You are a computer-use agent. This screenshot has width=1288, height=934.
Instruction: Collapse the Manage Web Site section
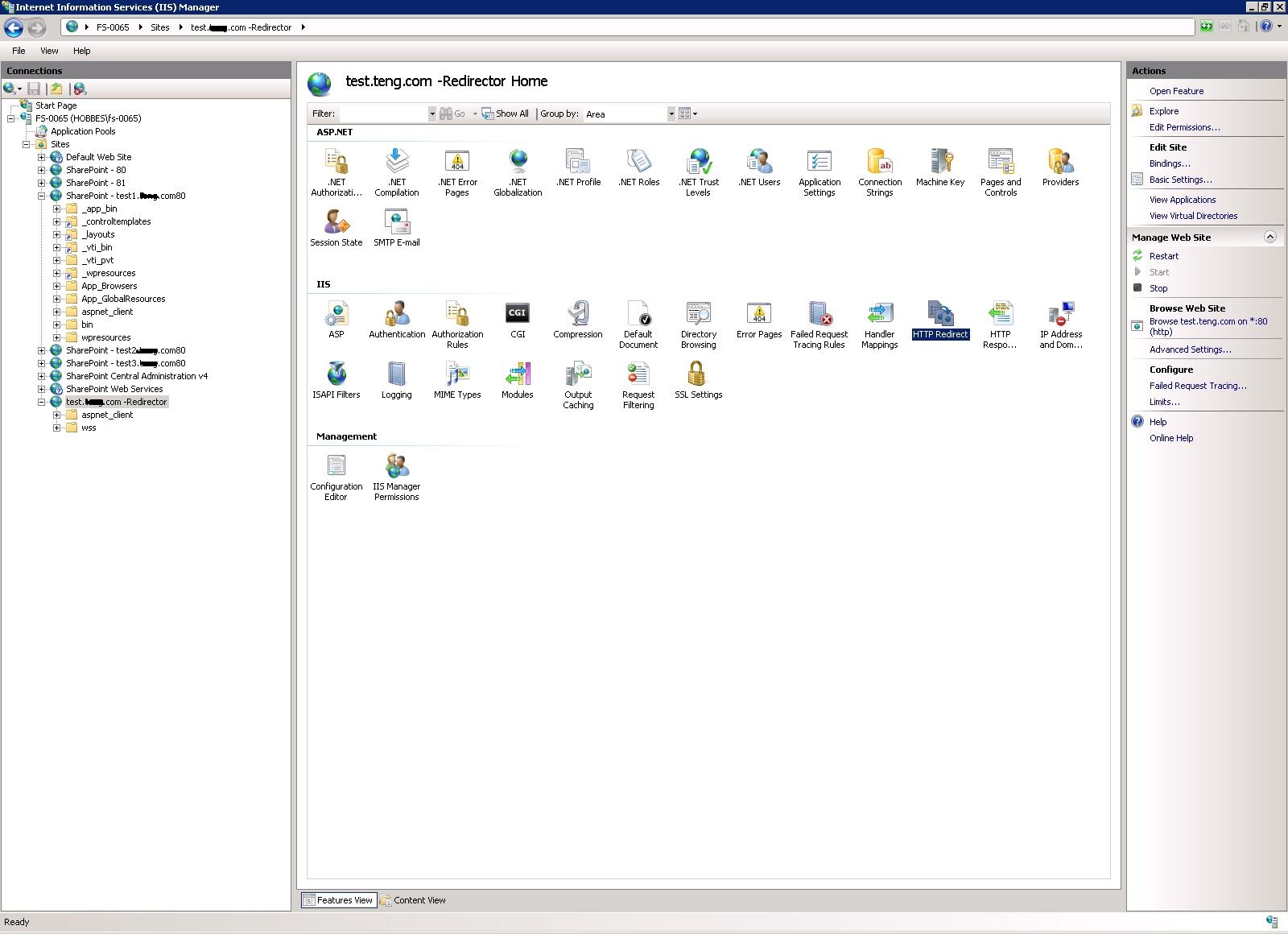pos(1269,237)
